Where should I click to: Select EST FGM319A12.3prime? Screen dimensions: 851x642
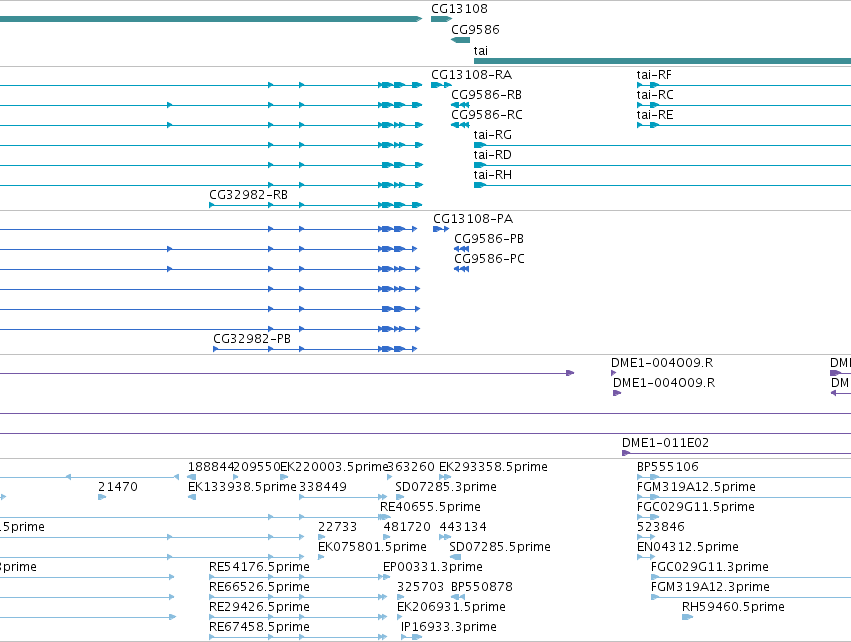[710, 587]
